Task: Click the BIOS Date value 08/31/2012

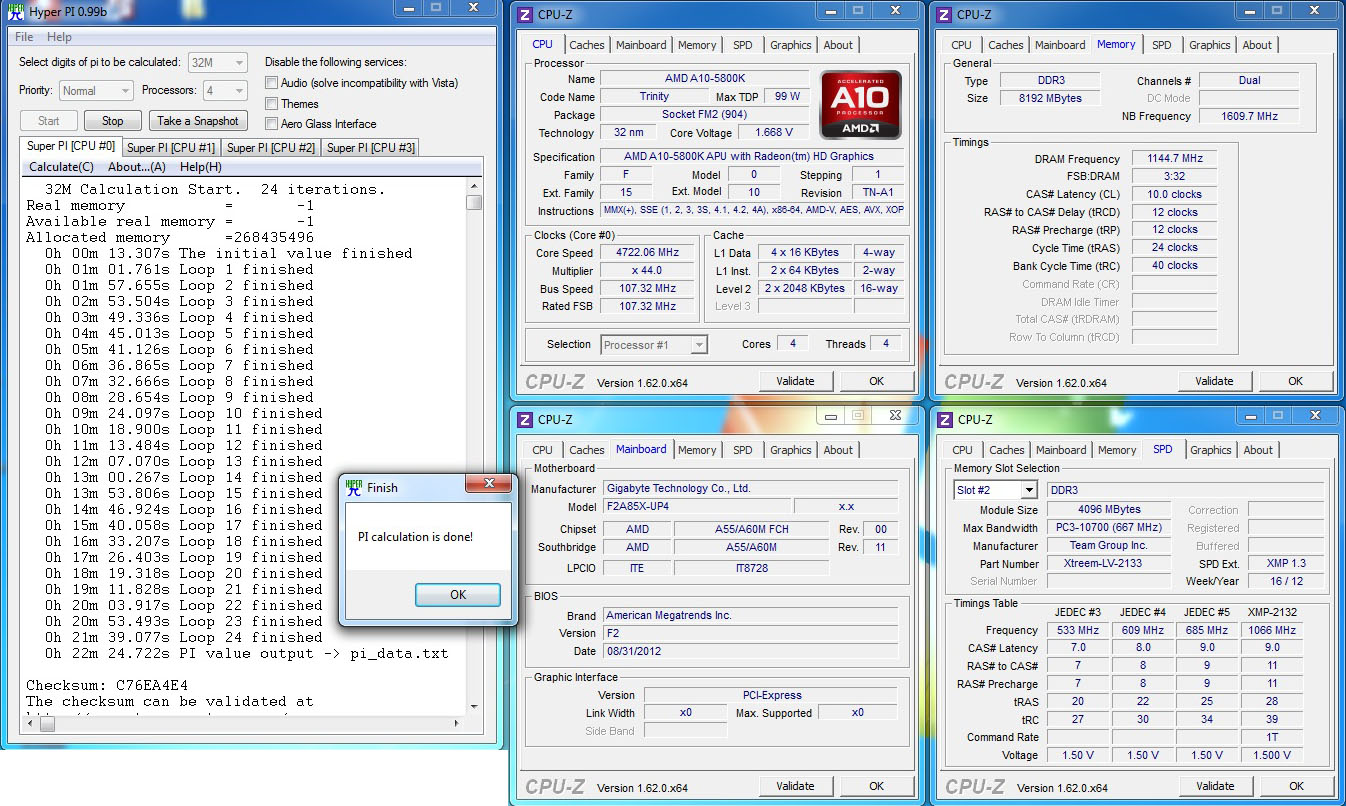Action: (751, 651)
